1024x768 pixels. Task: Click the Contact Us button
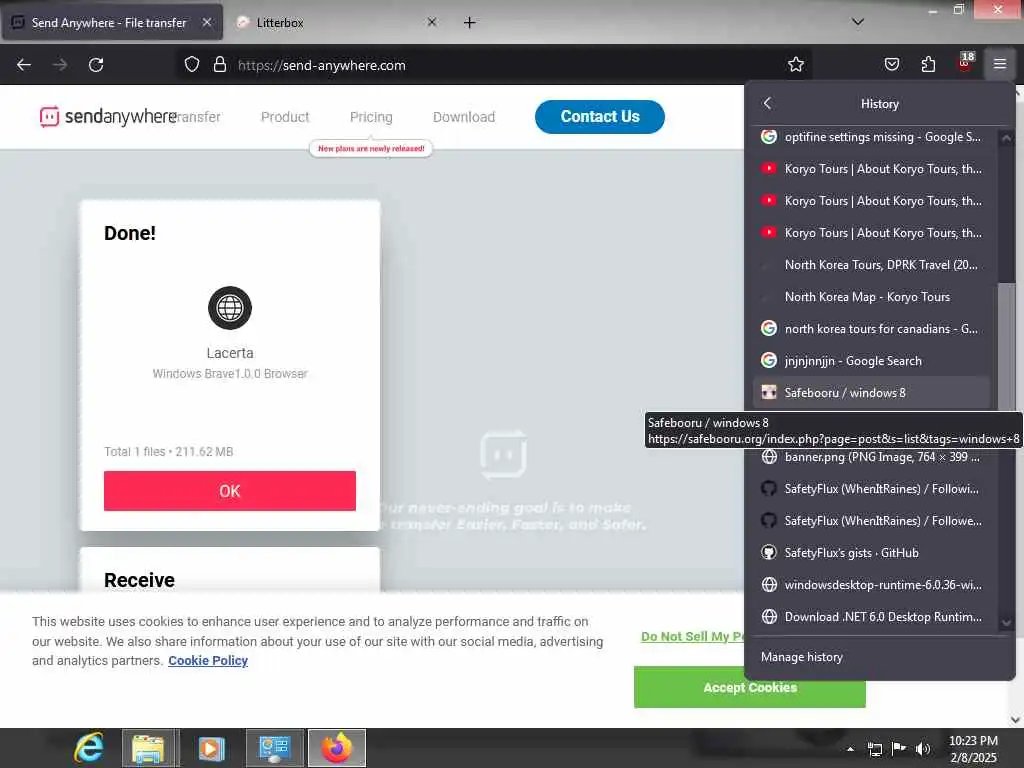tap(600, 117)
